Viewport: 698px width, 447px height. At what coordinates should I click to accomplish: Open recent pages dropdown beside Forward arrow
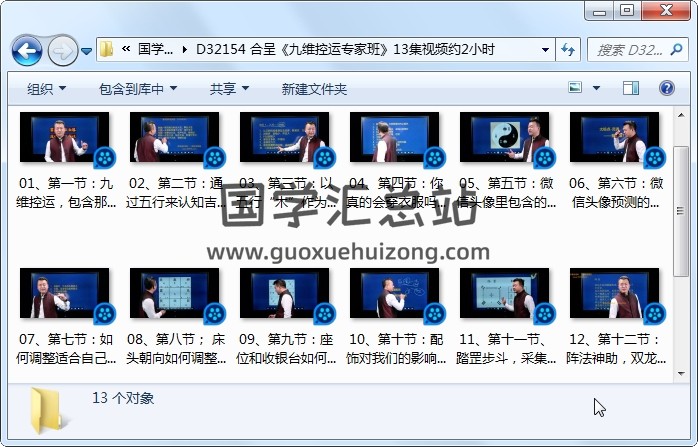(86, 51)
